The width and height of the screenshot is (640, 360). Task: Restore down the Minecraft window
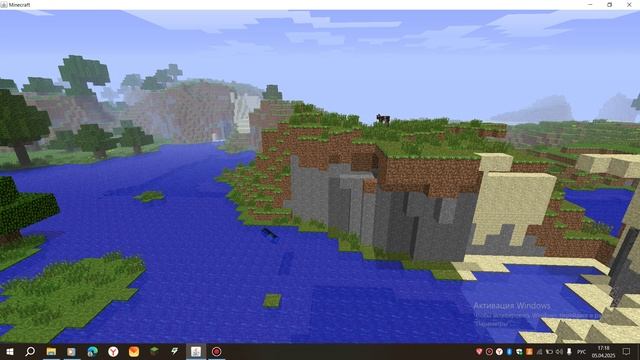coord(609,4)
